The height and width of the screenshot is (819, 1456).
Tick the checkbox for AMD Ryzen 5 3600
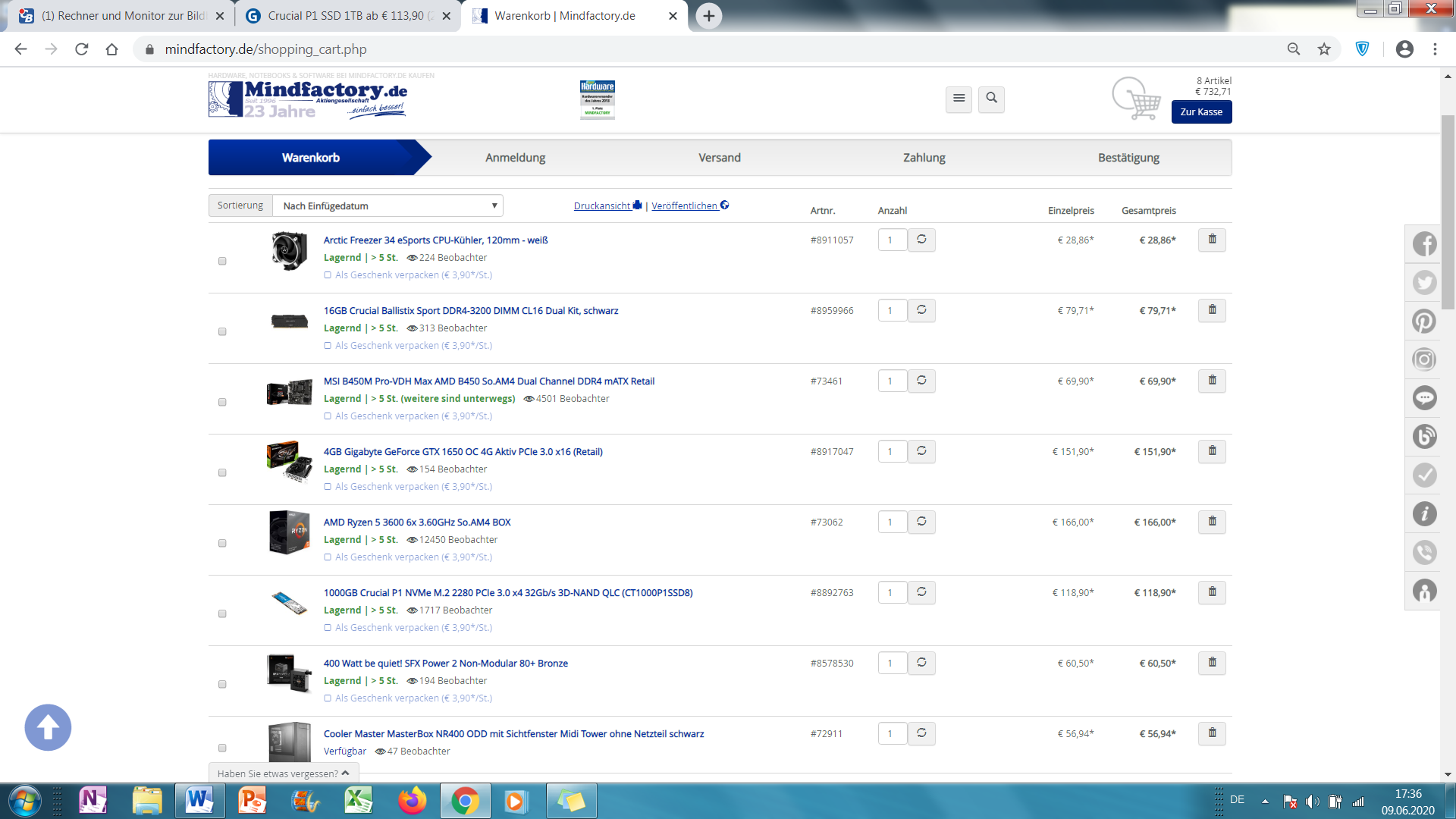[x=222, y=543]
